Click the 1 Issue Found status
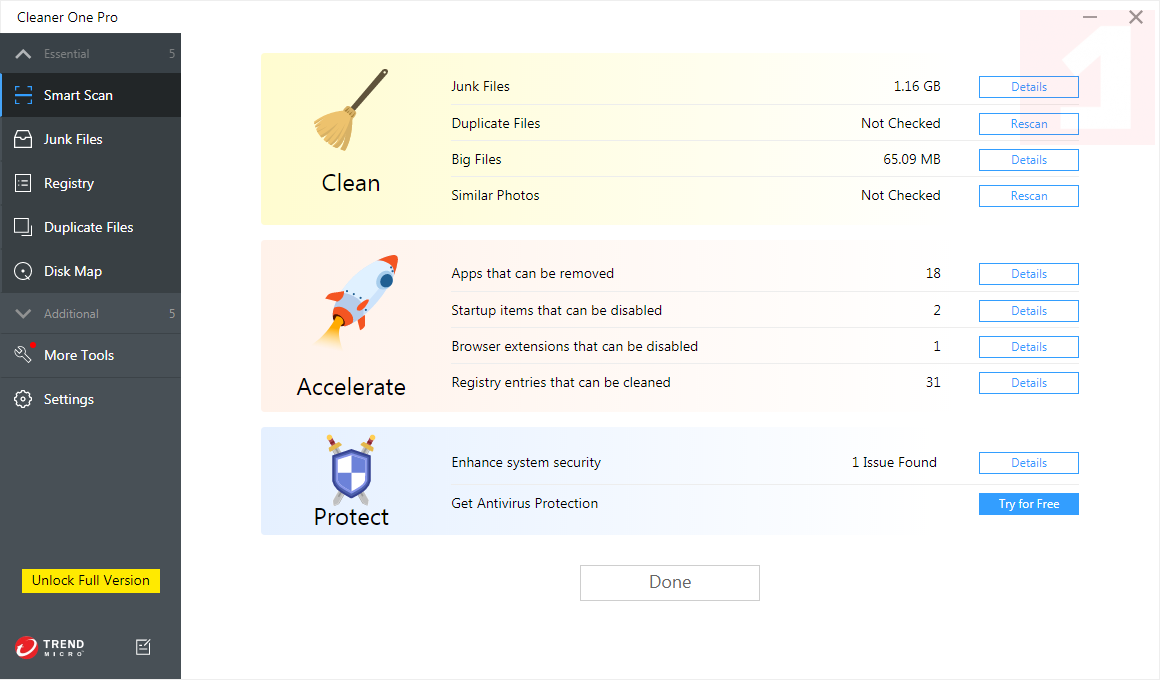Viewport: 1160px width, 680px height. (x=894, y=462)
